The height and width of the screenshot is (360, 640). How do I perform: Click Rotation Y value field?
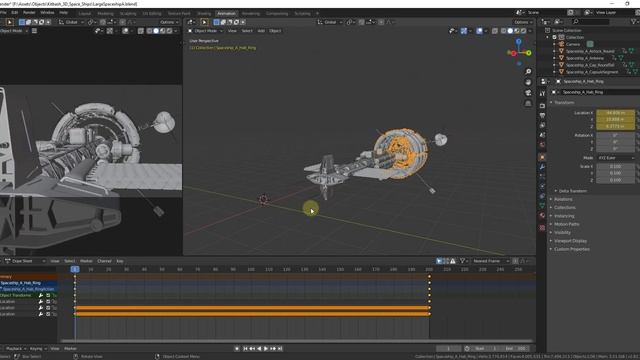(x=616, y=142)
